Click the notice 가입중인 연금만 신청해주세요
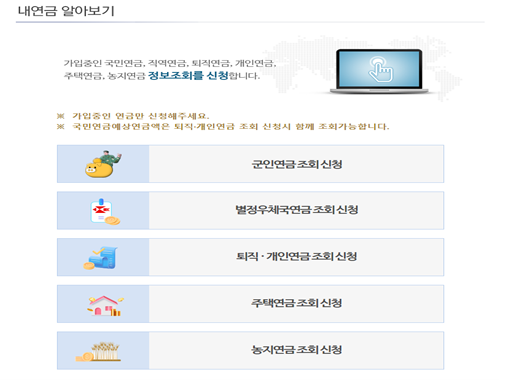The height and width of the screenshot is (381, 506). (141, 116)
